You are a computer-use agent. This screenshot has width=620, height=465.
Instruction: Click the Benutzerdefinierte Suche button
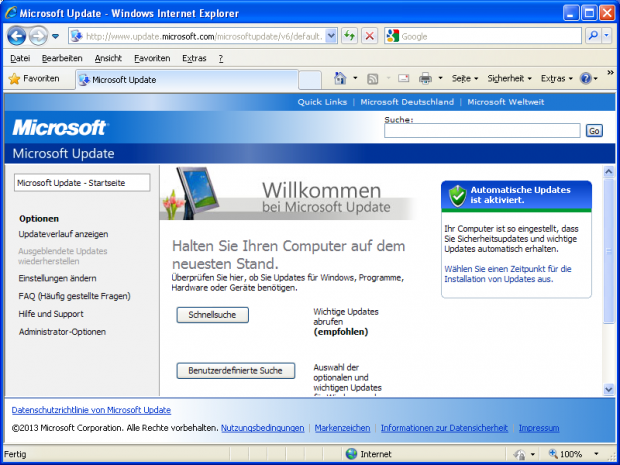(236, 371)
